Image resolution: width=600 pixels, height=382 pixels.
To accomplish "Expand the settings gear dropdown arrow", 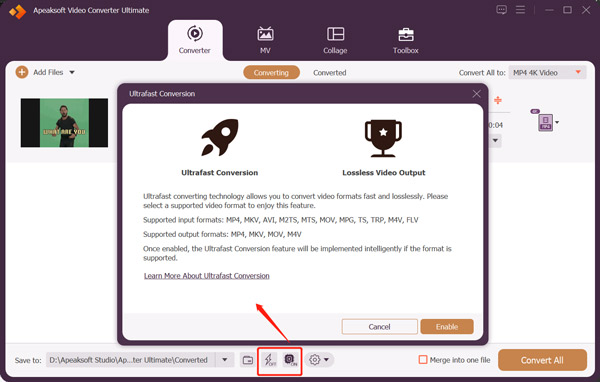I will click(326, 360).
